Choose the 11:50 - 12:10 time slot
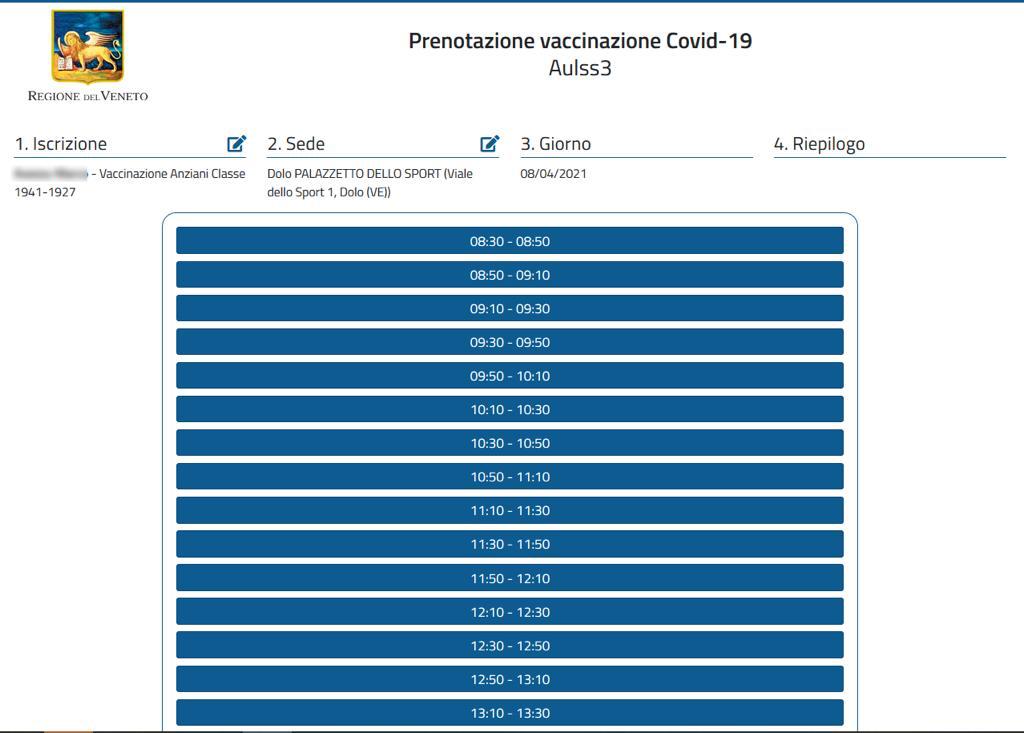This screenshot has height=733, width=1024. coord(510,577)
